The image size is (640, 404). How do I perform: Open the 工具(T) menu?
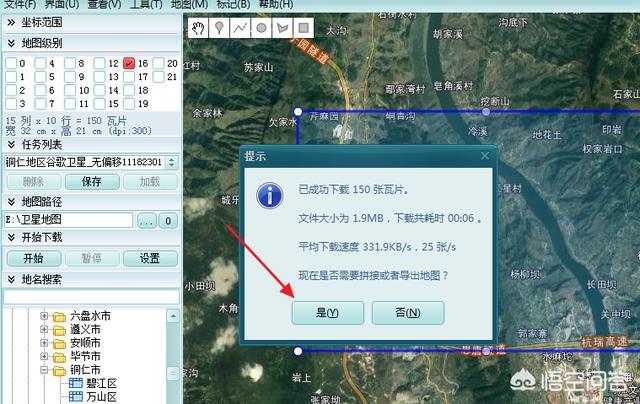point(146,4)
